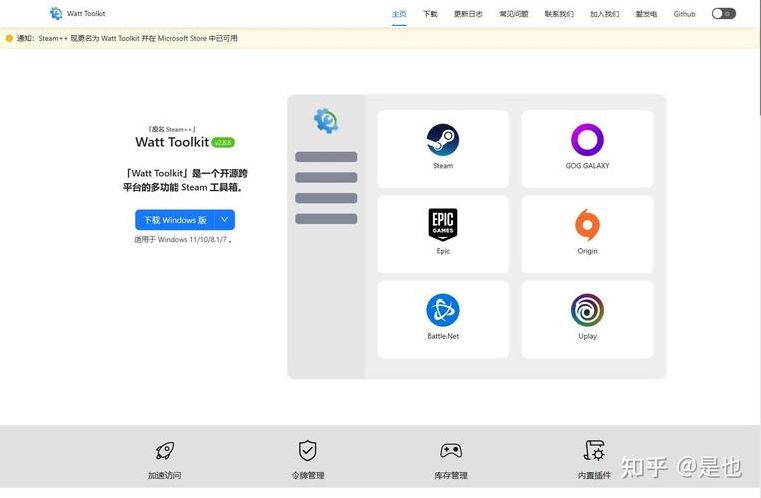
Task: Click the 内置插件 script gear icon
Action: point(594,451)
